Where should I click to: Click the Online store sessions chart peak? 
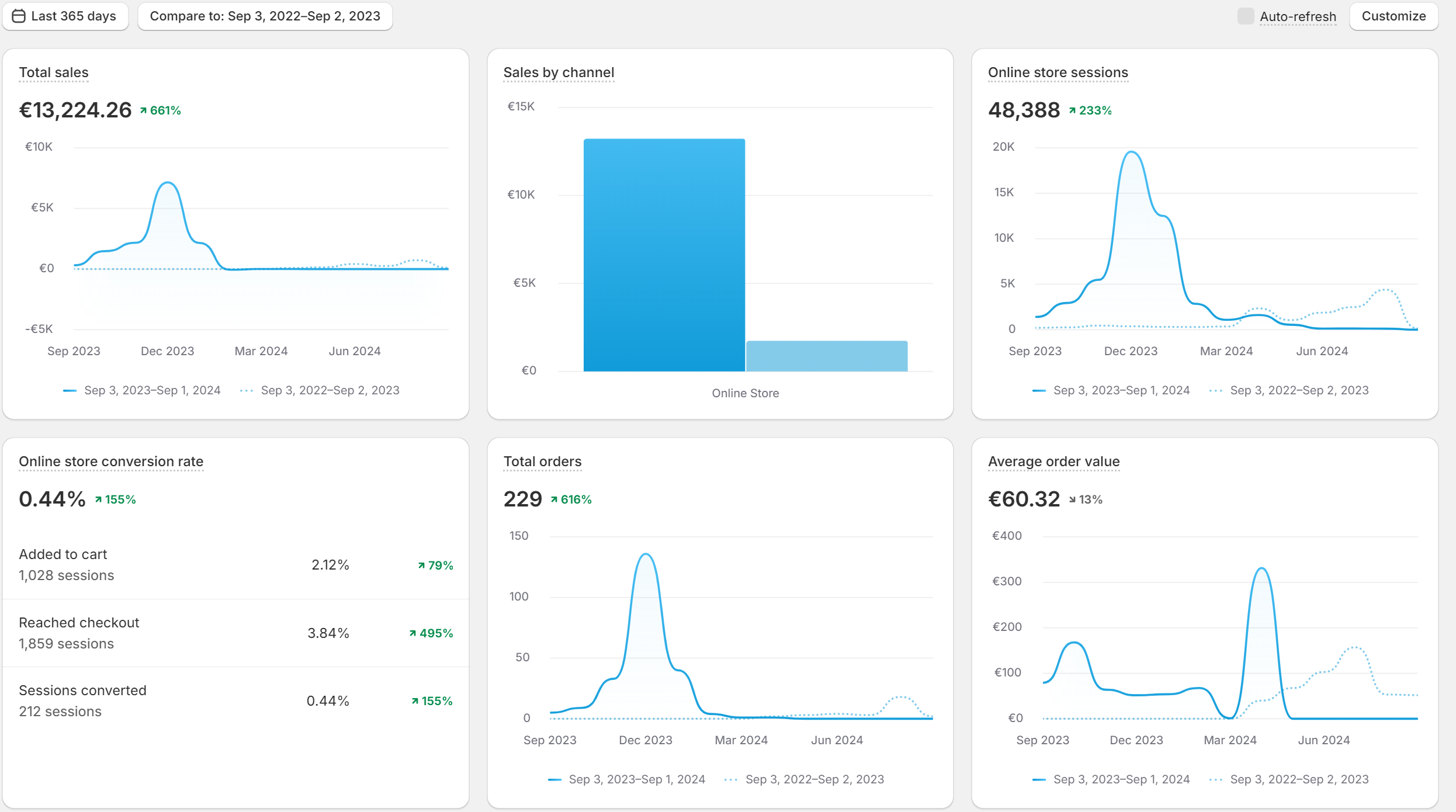tap(1132, 152)
